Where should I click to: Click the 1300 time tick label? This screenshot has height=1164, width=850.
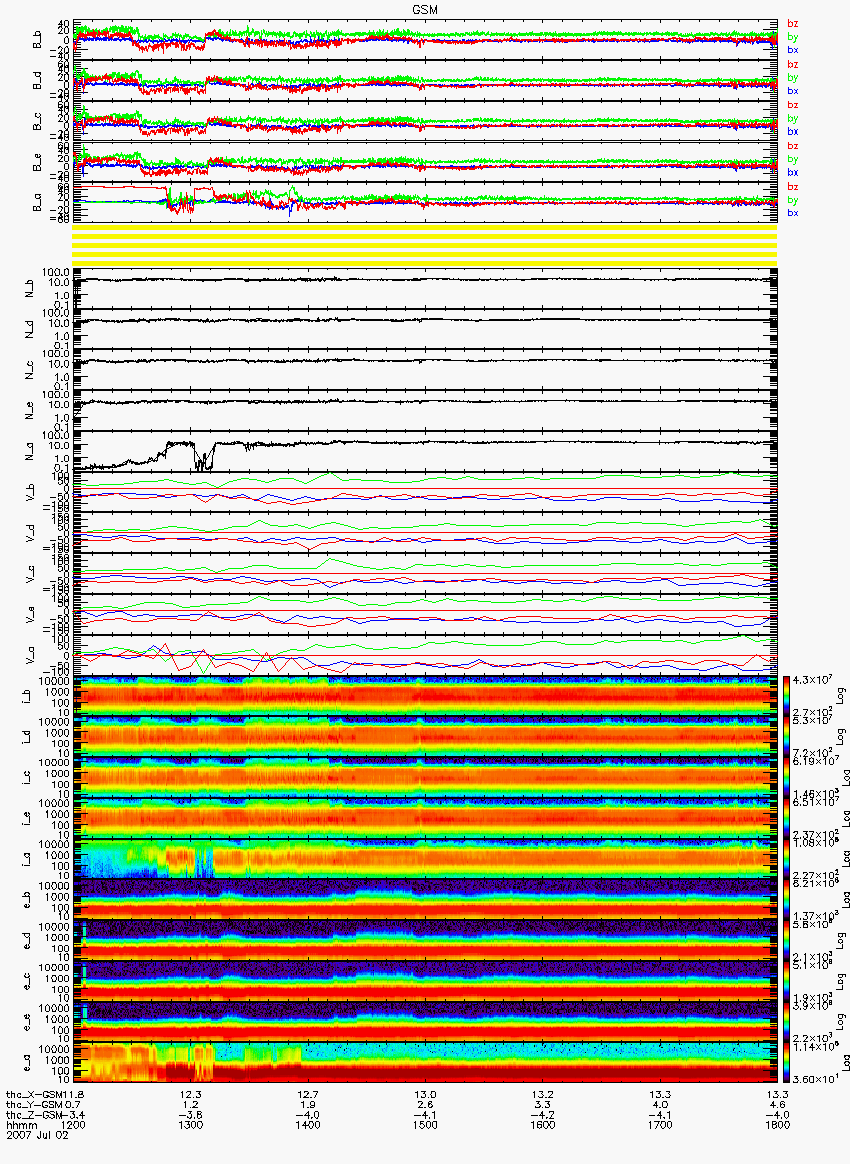point(191,1125)
